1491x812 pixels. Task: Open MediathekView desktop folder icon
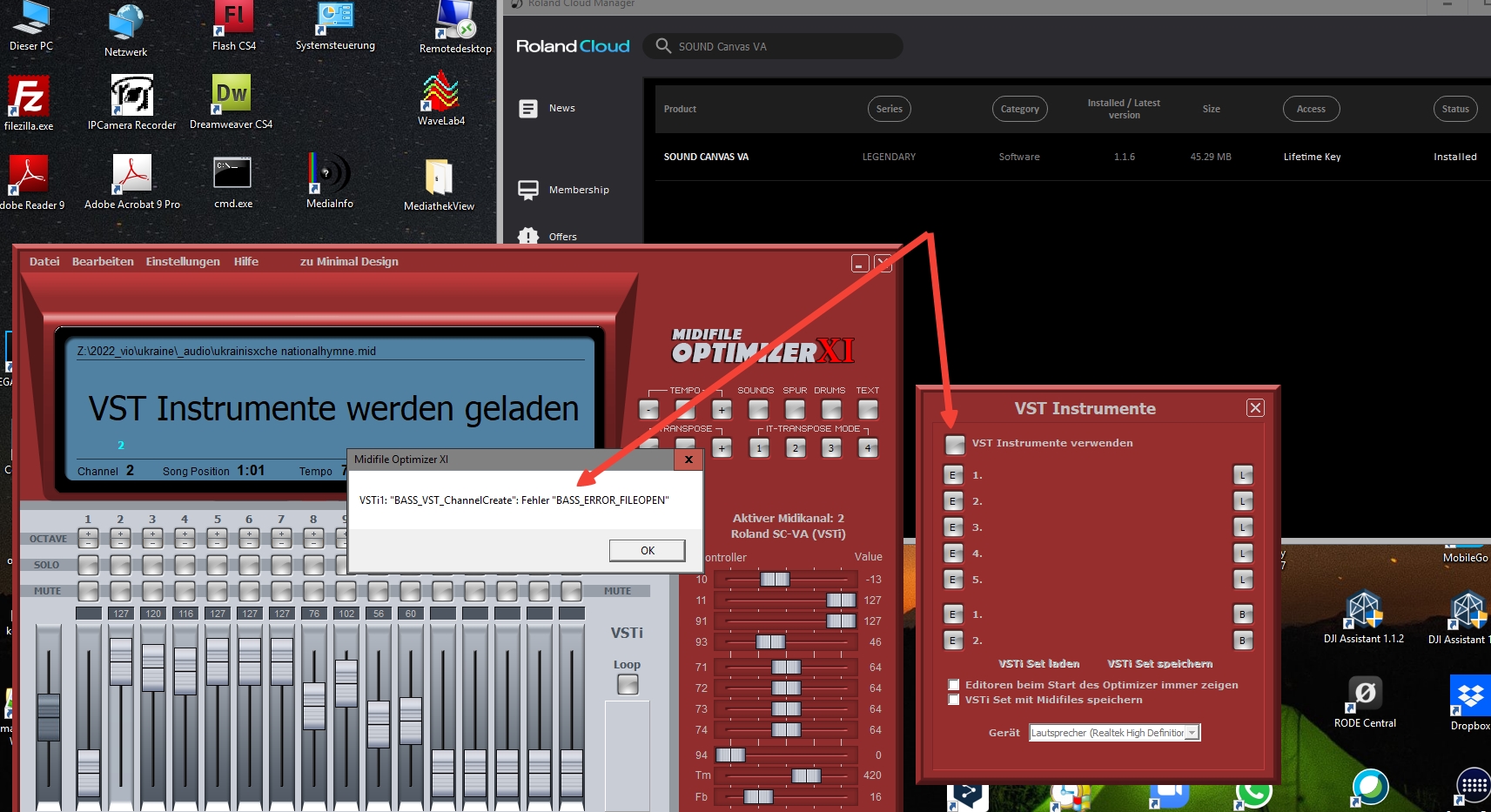pos(439,184)
